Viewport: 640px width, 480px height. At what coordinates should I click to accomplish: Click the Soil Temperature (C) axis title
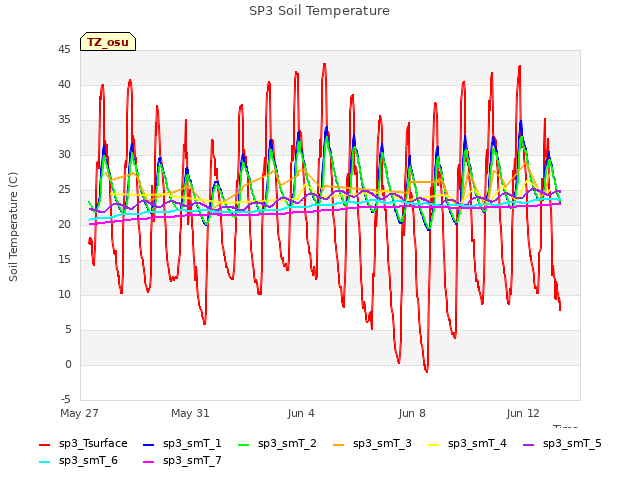(13, 227)
